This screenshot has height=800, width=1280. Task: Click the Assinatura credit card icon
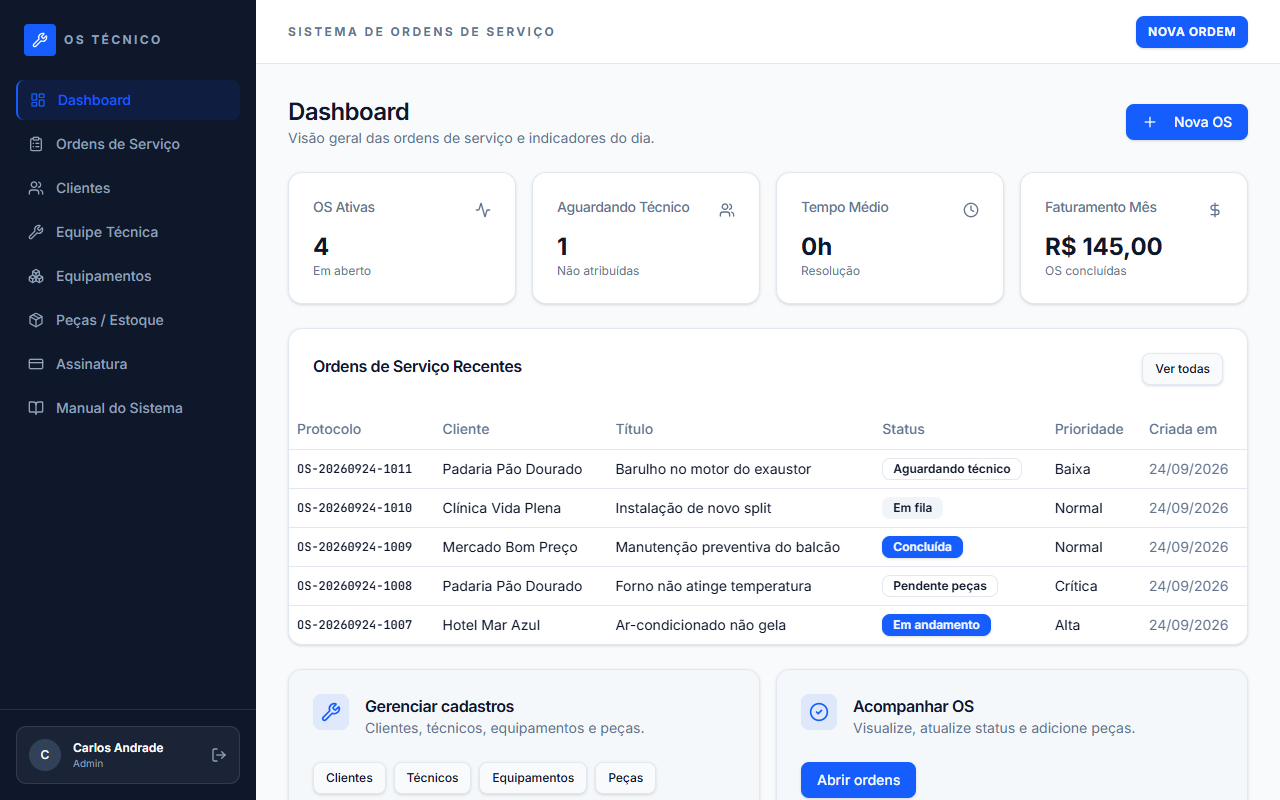[x=36, y=364]
